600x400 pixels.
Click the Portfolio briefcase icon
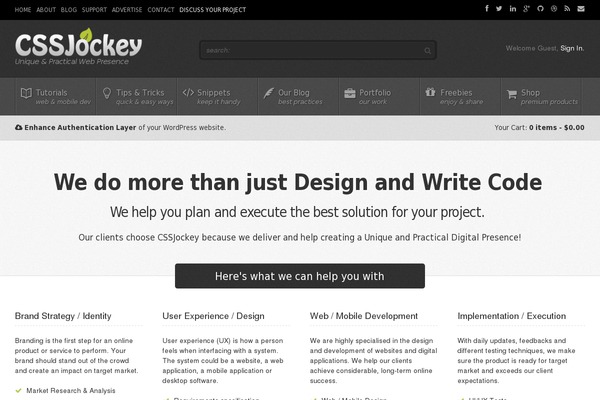(x=350, y=93)
